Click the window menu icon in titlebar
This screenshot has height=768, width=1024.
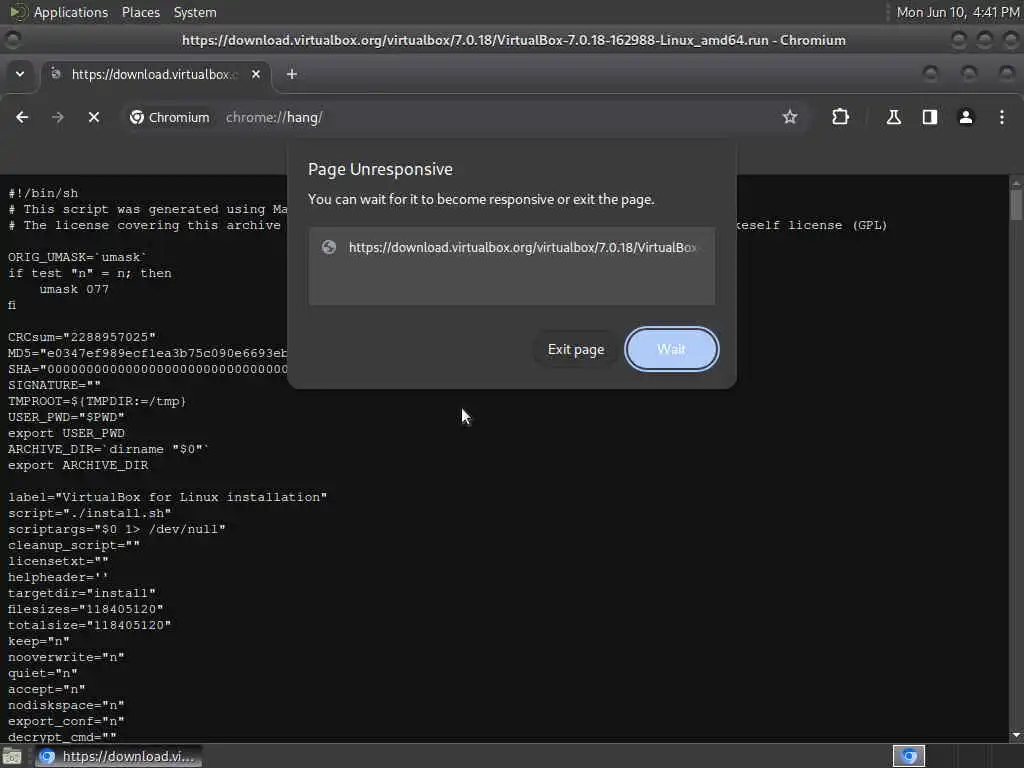pos(12,40)
